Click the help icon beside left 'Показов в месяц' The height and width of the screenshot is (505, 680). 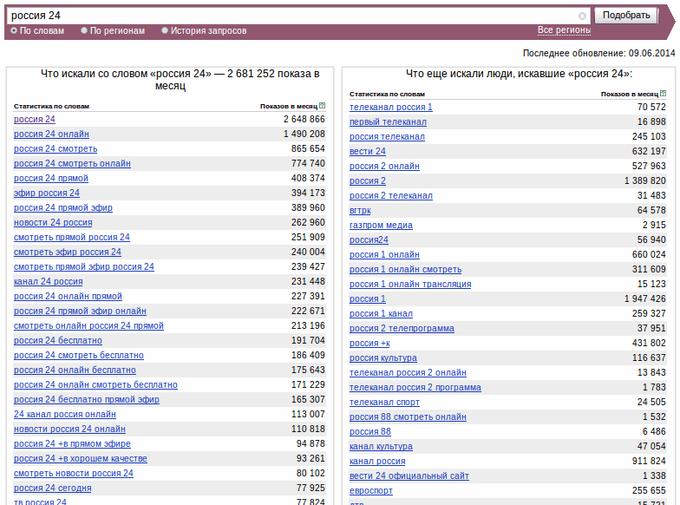tap(322, 105)
